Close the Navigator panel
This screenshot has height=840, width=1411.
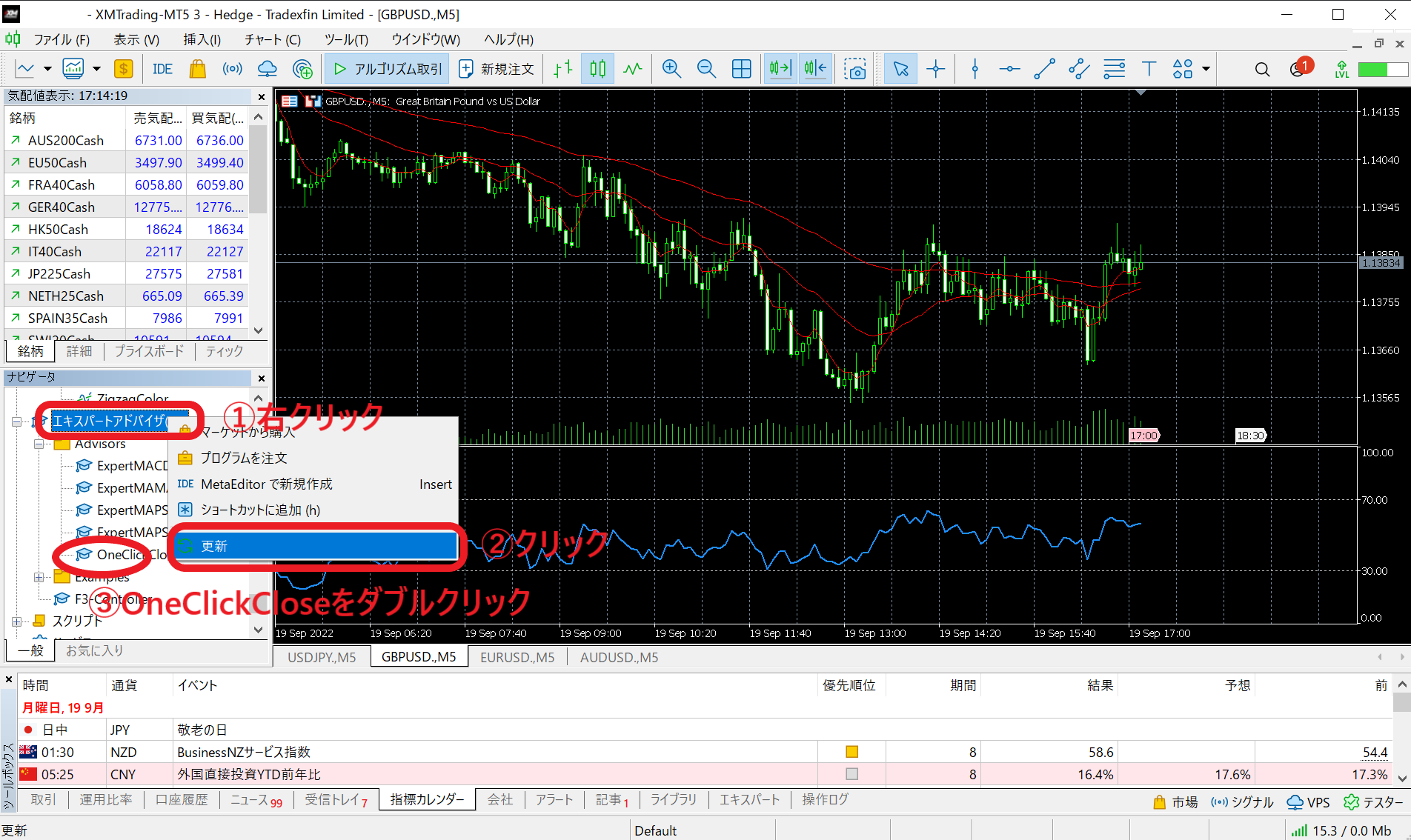(x=261, y=378)
